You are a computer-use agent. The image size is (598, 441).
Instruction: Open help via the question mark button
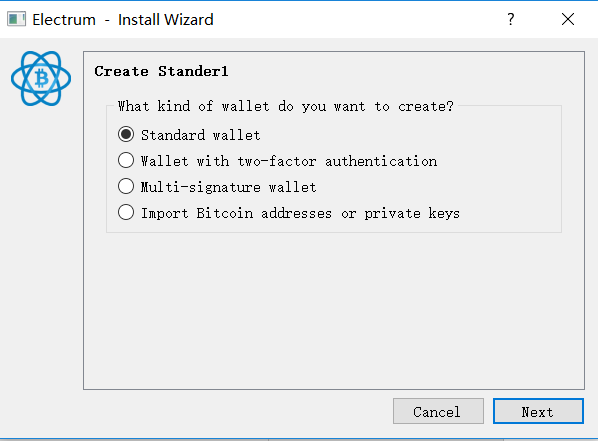point(511,19)
